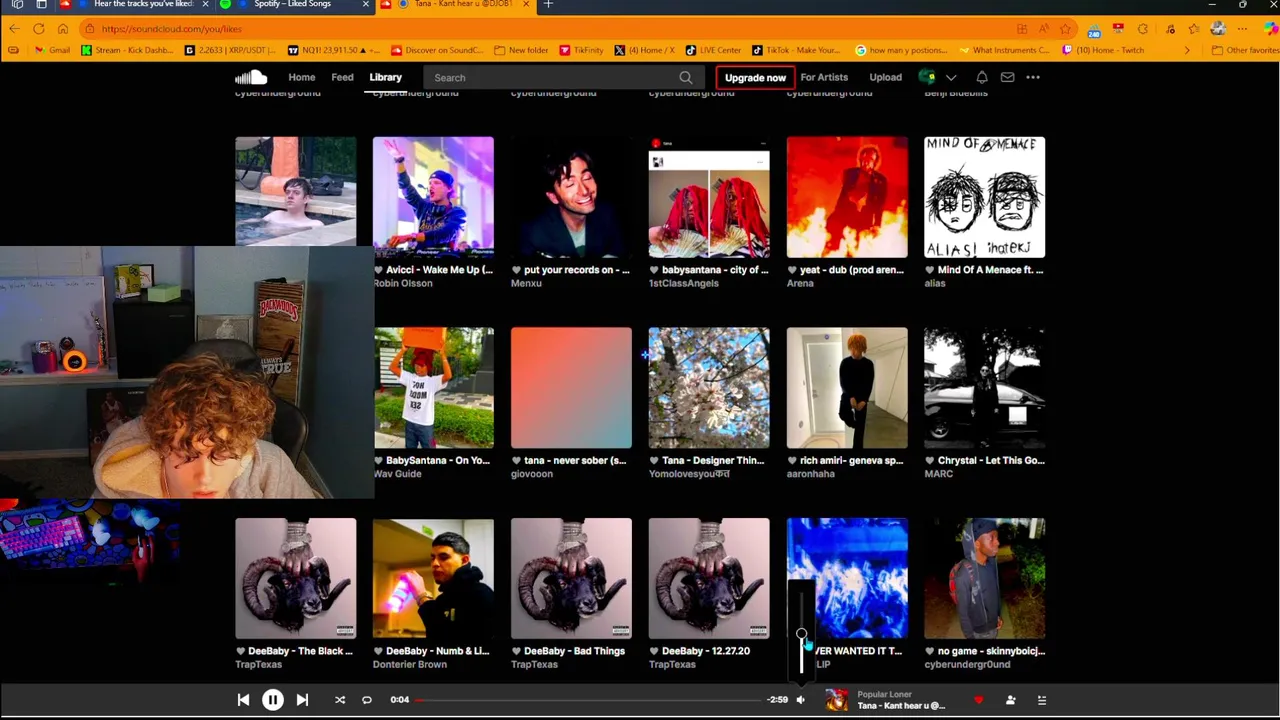Switch to the Hear the tracks you've liked tab
Viewport: 1280px width, 720px height.
[143, 5]
